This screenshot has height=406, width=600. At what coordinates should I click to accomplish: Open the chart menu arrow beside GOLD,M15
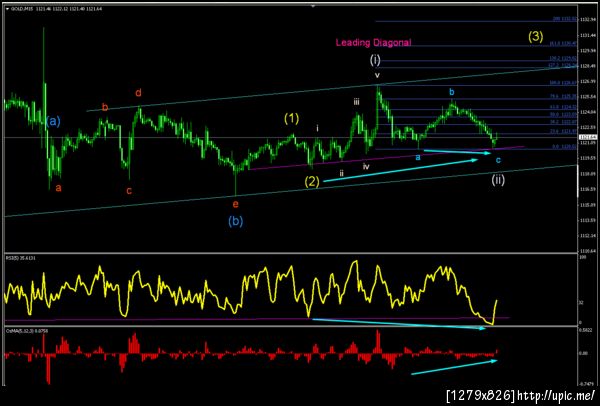point(8,8)
